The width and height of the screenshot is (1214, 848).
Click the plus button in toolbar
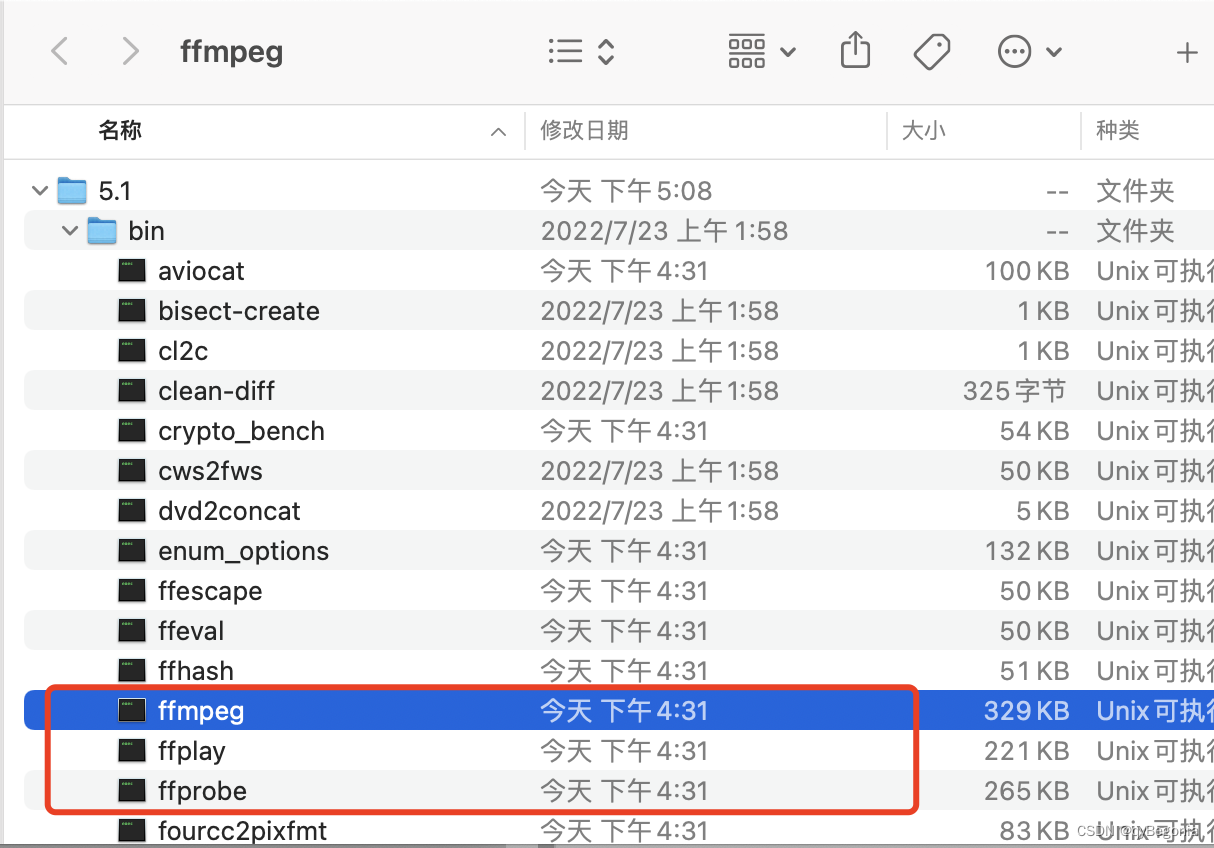tap(1187, 52)
